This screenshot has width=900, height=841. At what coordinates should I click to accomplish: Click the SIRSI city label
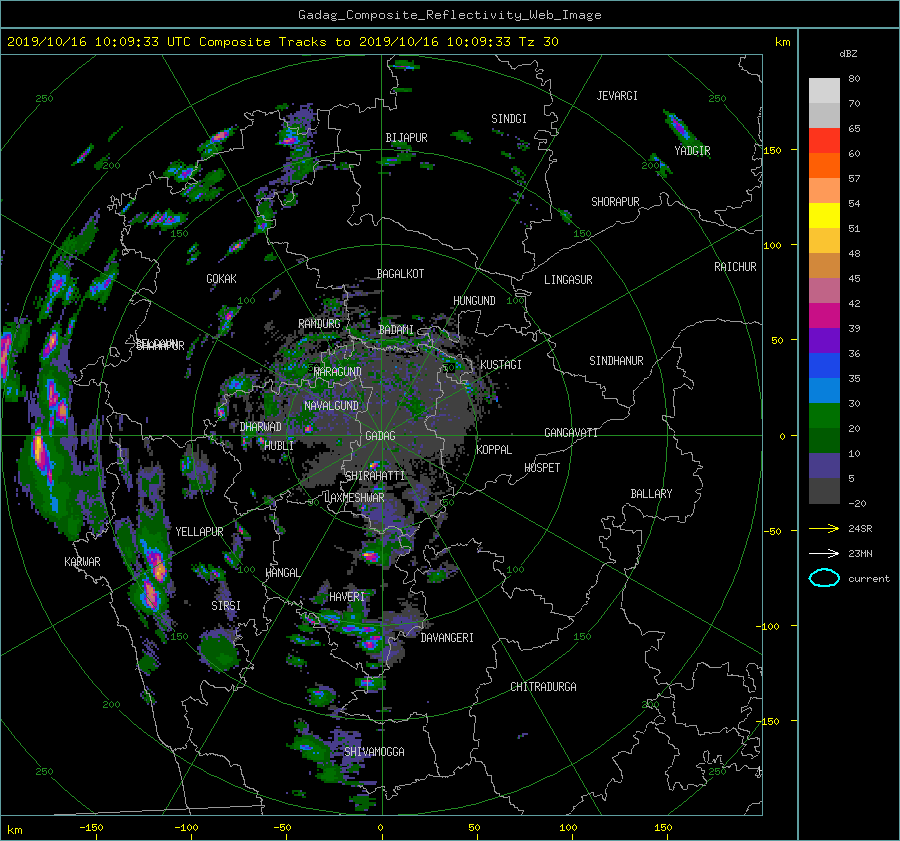pyautogui.click(x=226, y=606)
